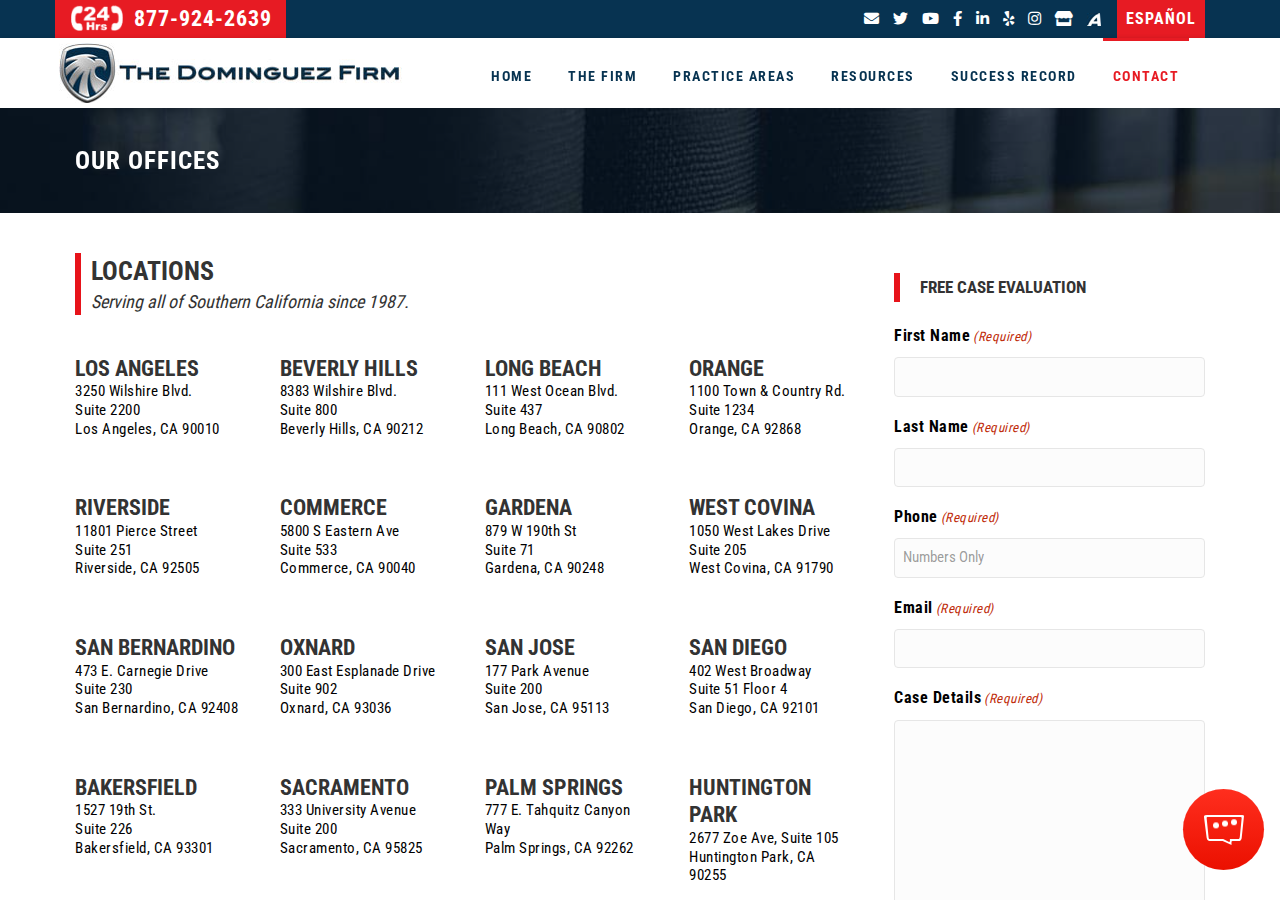The image size is (1280, 900).
Task: Open the LinkedIn icon link
Action: click(x=983, y=18)
